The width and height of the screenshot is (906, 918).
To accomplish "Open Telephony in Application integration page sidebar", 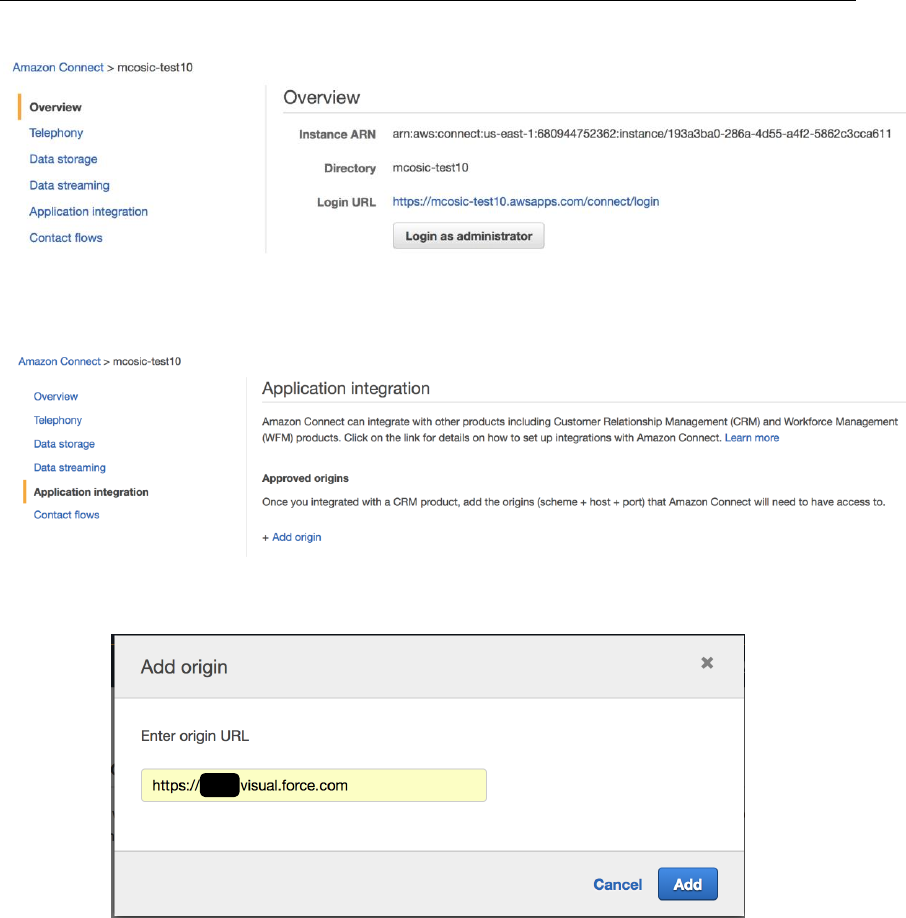I will click(58, 421).
